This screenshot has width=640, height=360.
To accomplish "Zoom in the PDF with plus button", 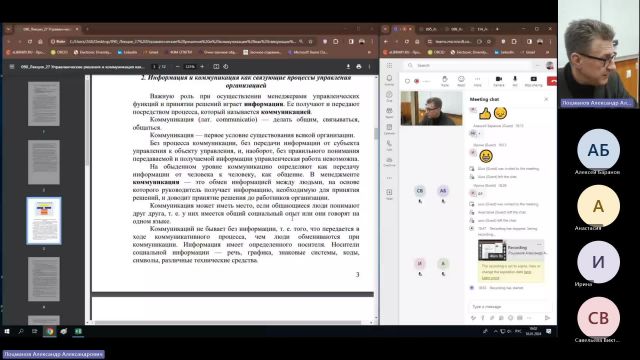I will [202, 67].
